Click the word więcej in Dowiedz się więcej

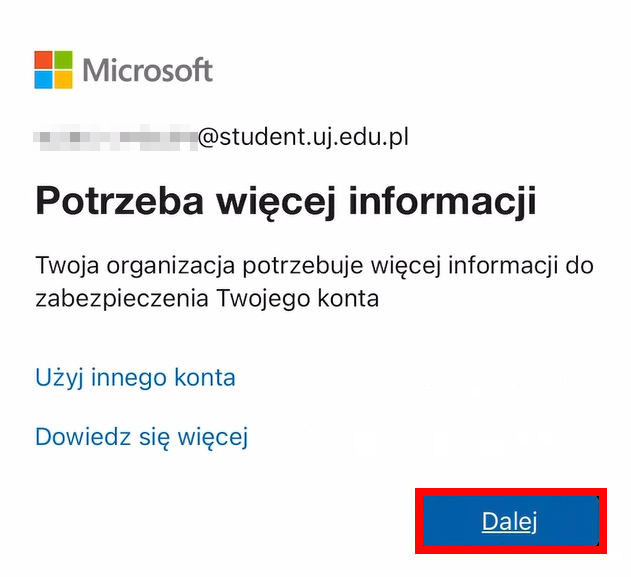click(213, 438)
